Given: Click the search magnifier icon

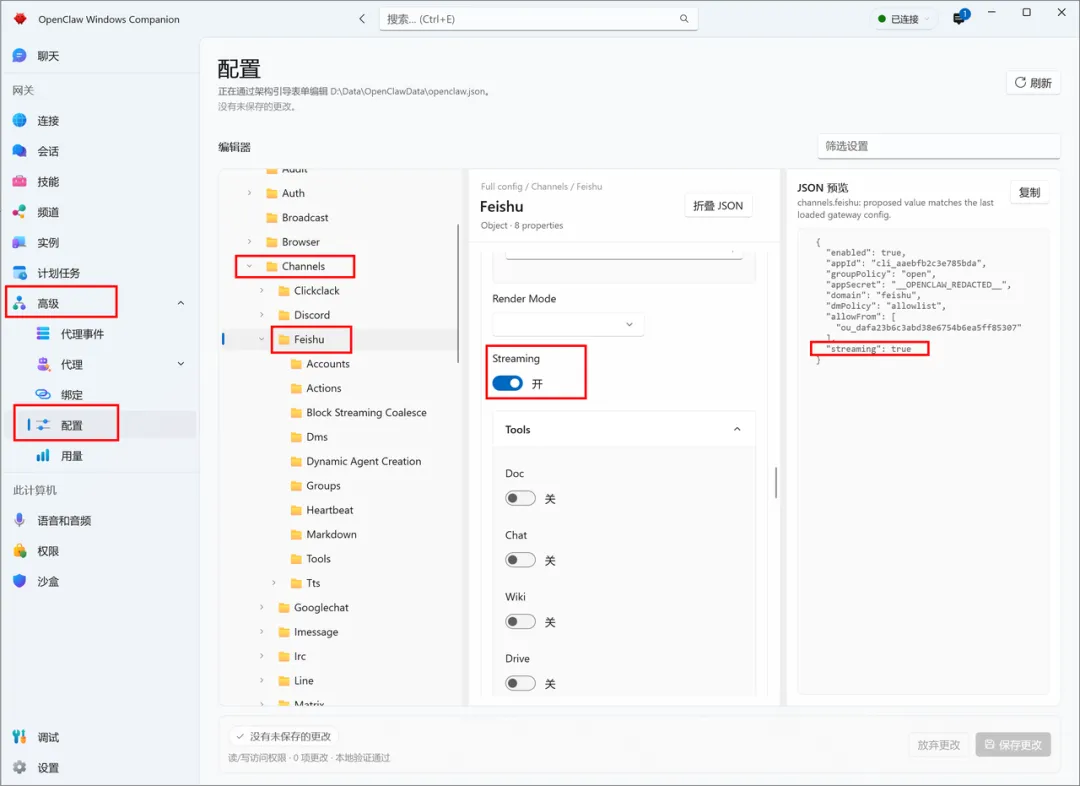Looking at the screenshot, I should (x=684, y=19).
